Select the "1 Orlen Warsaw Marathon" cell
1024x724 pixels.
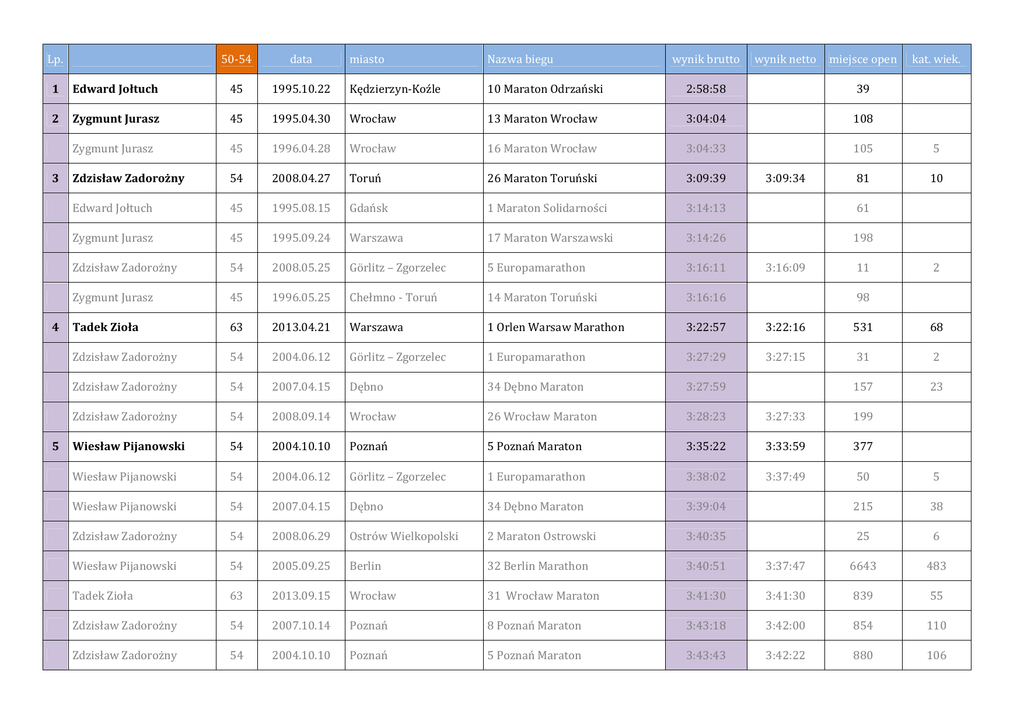[556, 327]
